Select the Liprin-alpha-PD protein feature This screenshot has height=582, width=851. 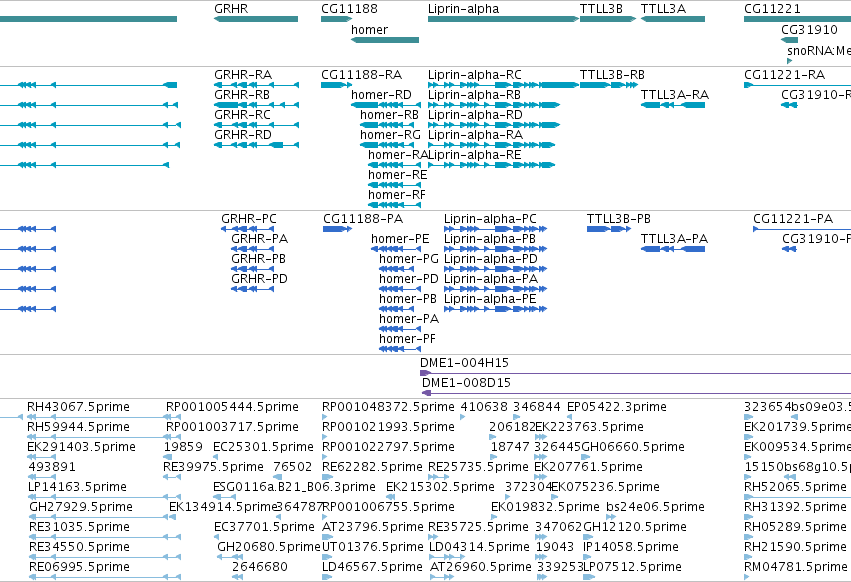tap(496, 269)
